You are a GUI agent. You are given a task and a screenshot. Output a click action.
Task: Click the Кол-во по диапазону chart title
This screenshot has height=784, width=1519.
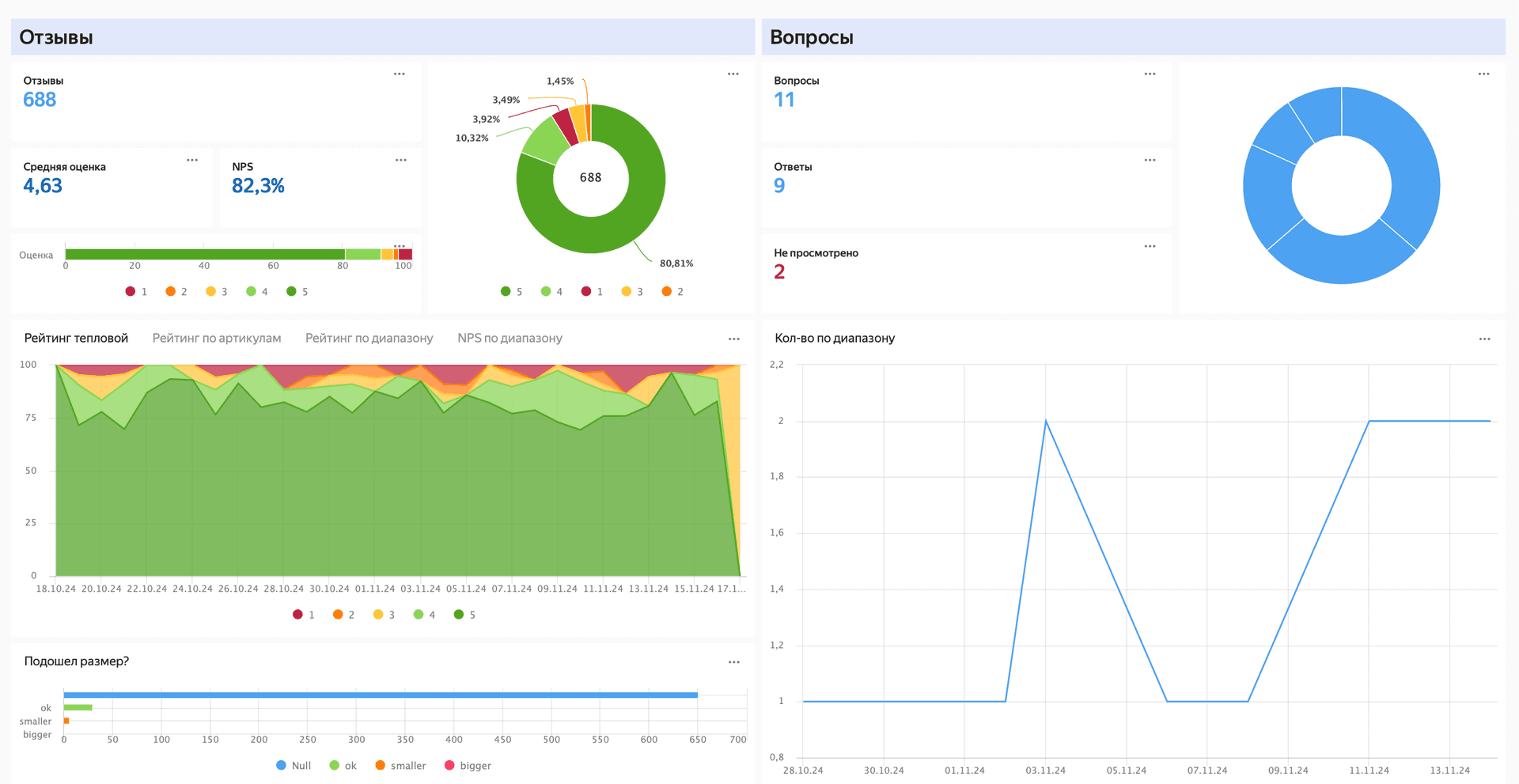coord(835,338)
